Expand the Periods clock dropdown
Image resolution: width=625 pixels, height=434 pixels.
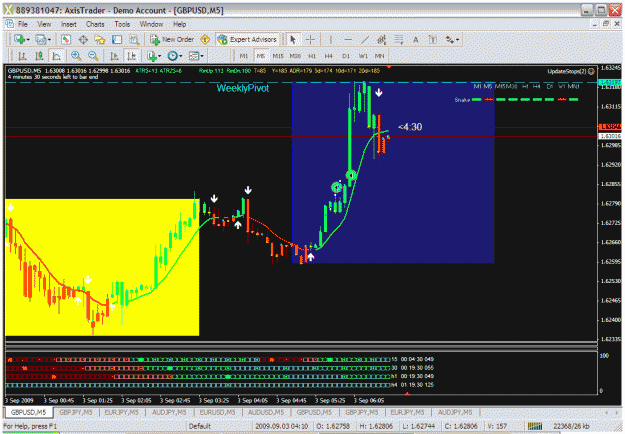(181, 56)
